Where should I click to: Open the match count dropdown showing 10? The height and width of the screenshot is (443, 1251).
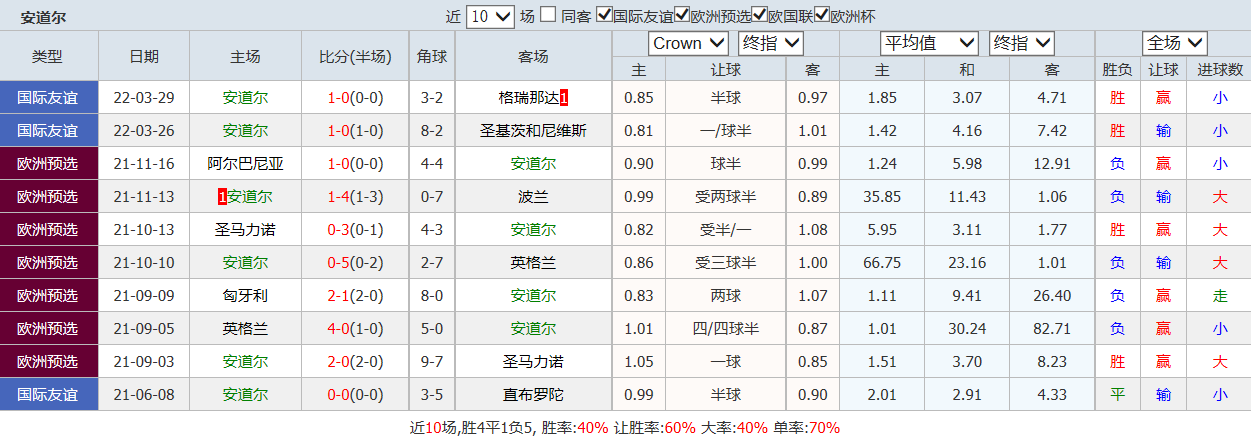tap(490, 16)
